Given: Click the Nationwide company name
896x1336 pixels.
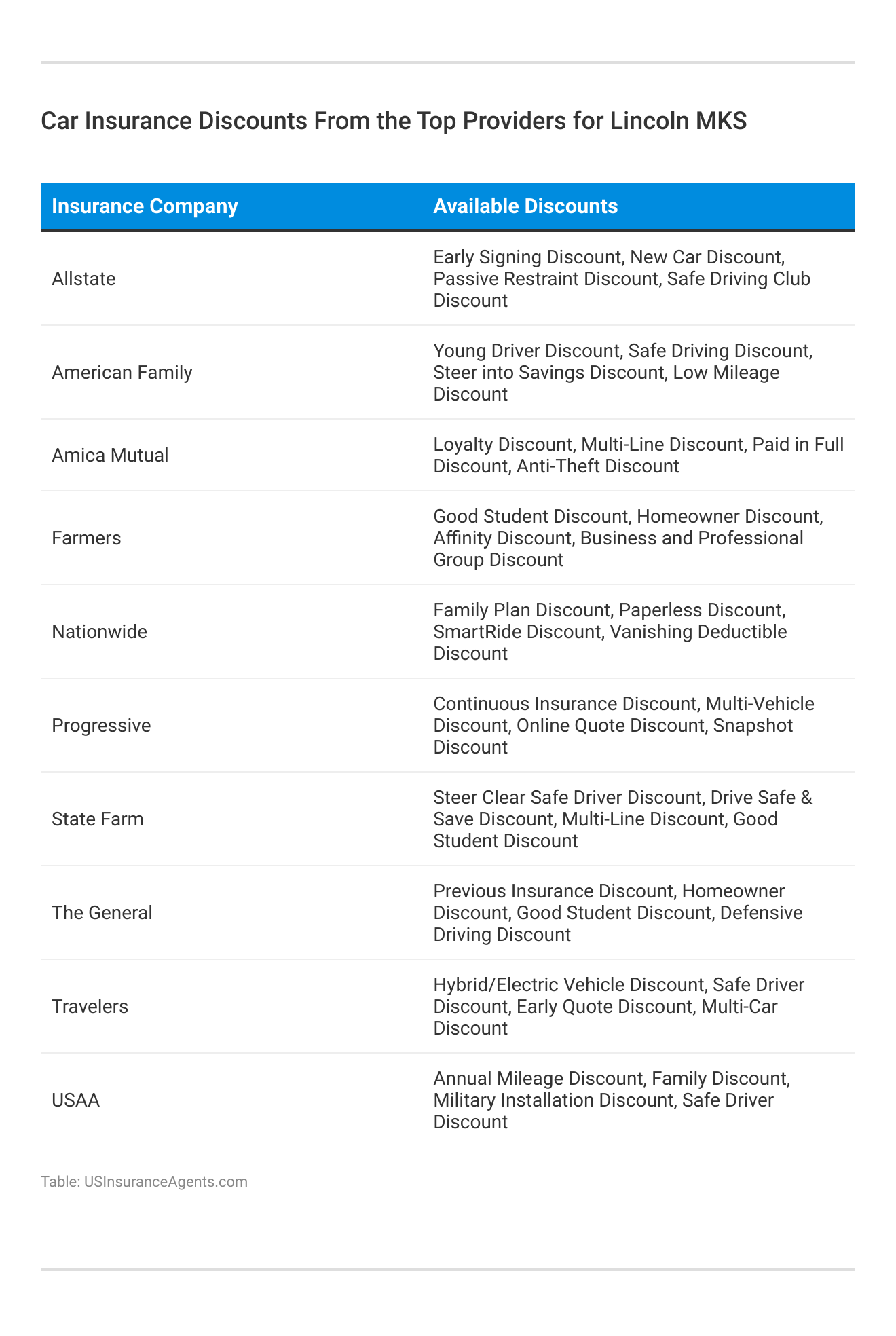Looking at the screenshot, I should tap(99, 632).
